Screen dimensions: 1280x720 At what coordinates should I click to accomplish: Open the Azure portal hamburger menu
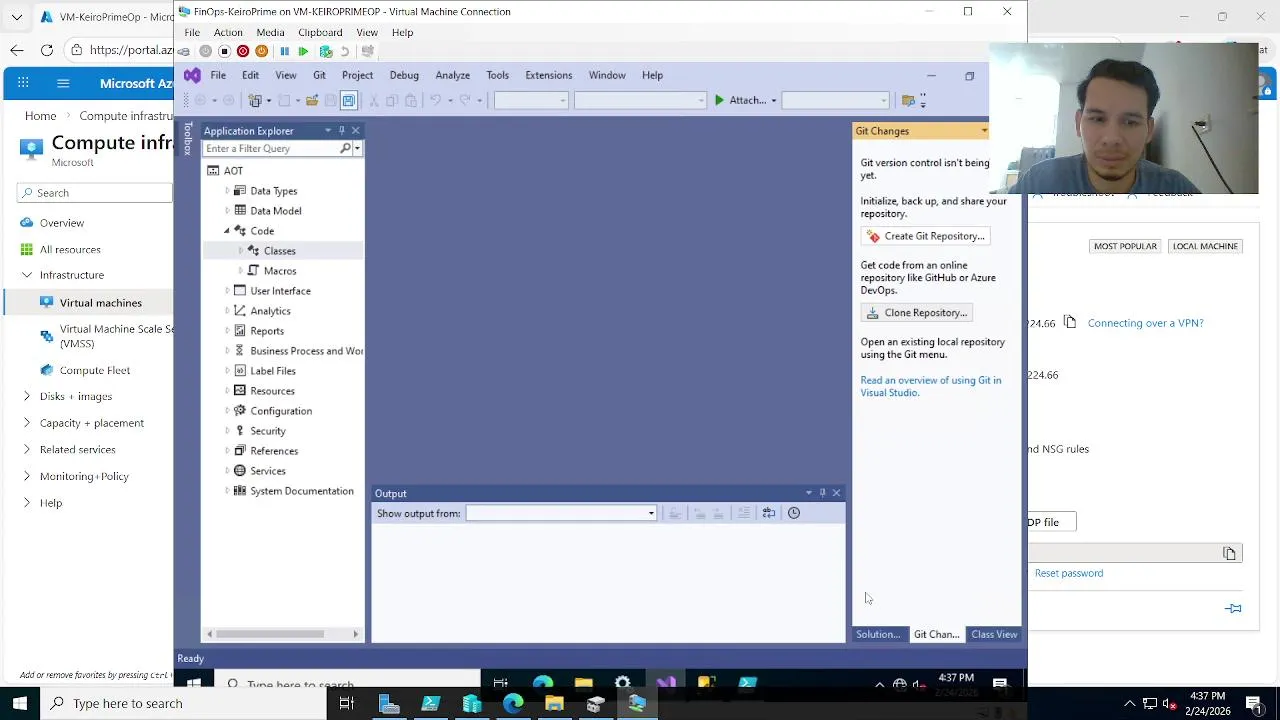click(x=63, y=84)
